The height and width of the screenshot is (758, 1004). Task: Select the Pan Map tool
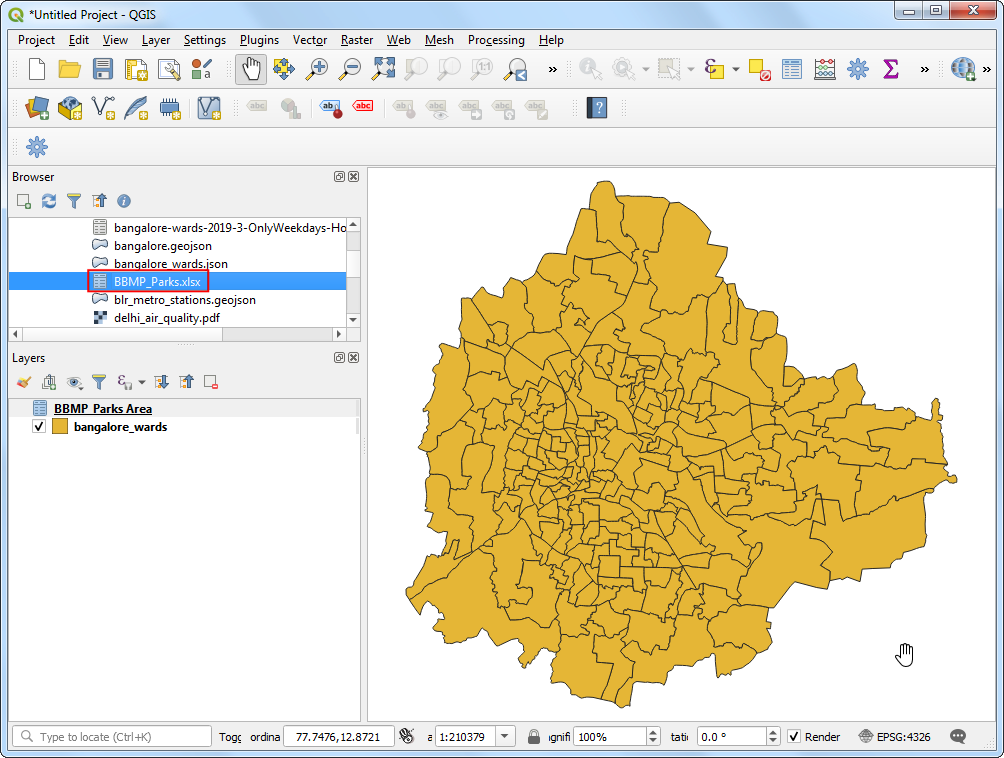coord(250,69)
